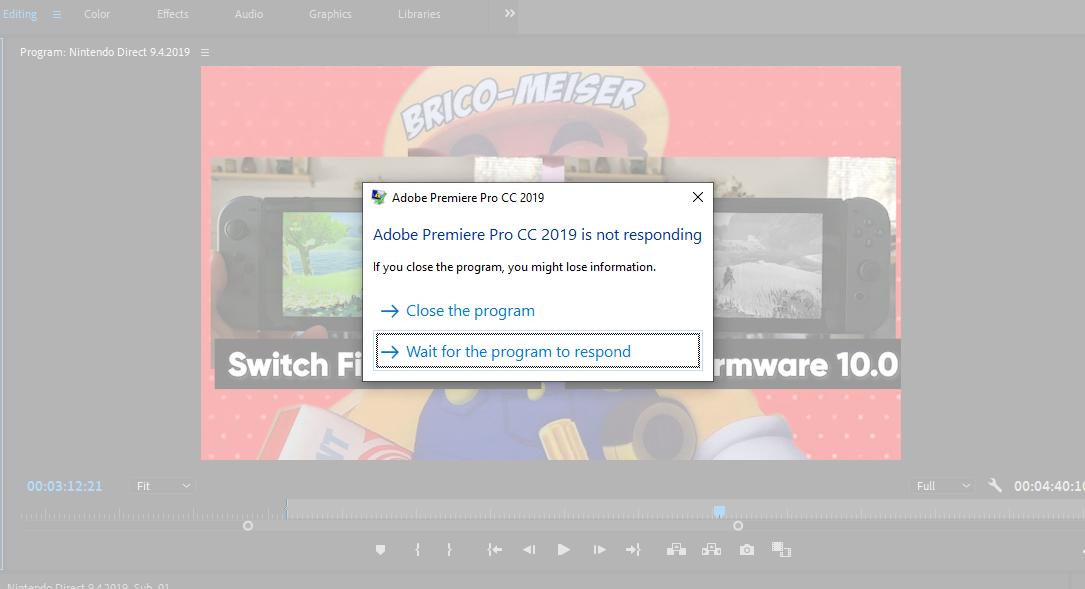Switch to the Libraries workspace

coord(419,14)
